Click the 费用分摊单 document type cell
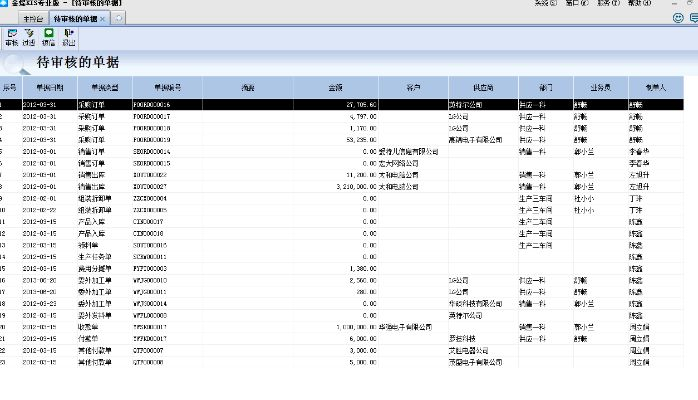 point(95,269)
